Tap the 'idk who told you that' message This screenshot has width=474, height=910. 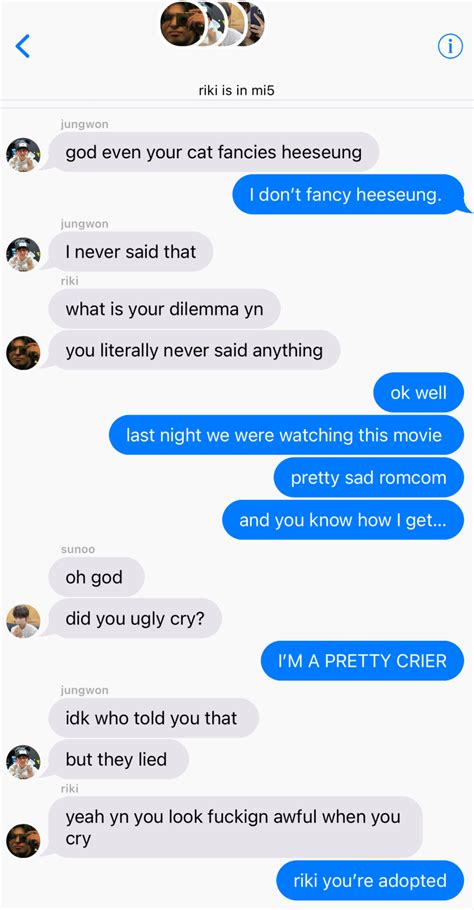point(154,718)
